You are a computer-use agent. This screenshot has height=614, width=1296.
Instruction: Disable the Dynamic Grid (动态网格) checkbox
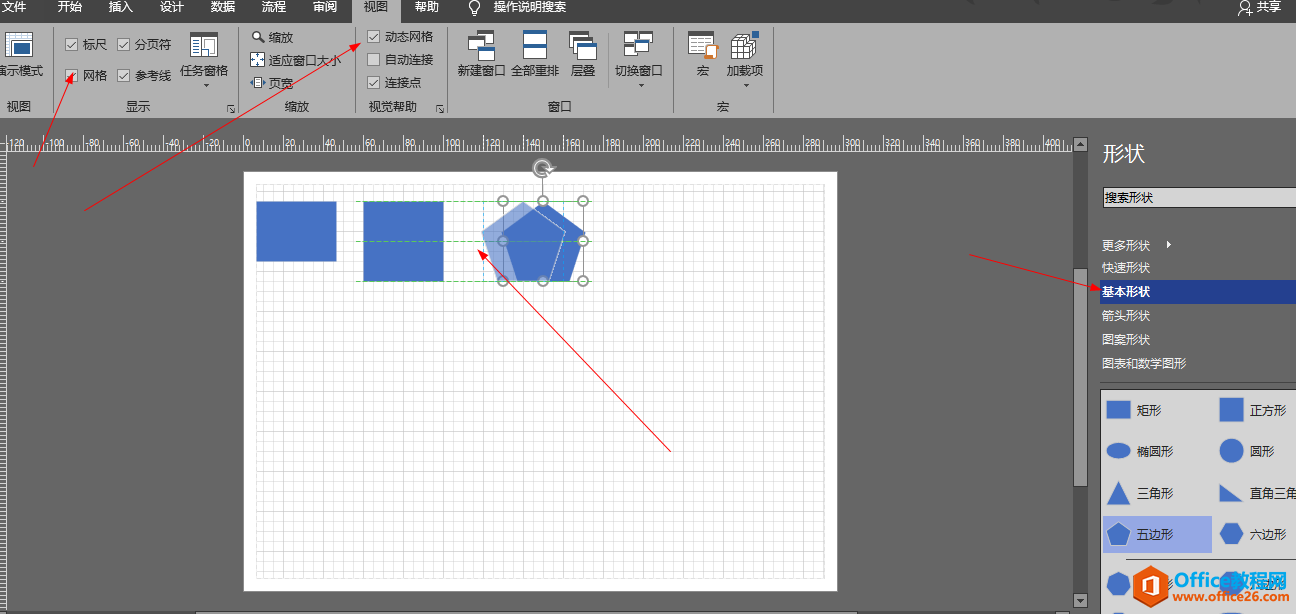374,37
